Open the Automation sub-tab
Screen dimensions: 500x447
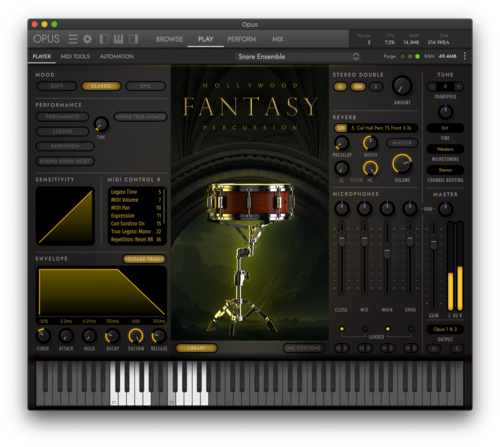(x=117, y=56)
